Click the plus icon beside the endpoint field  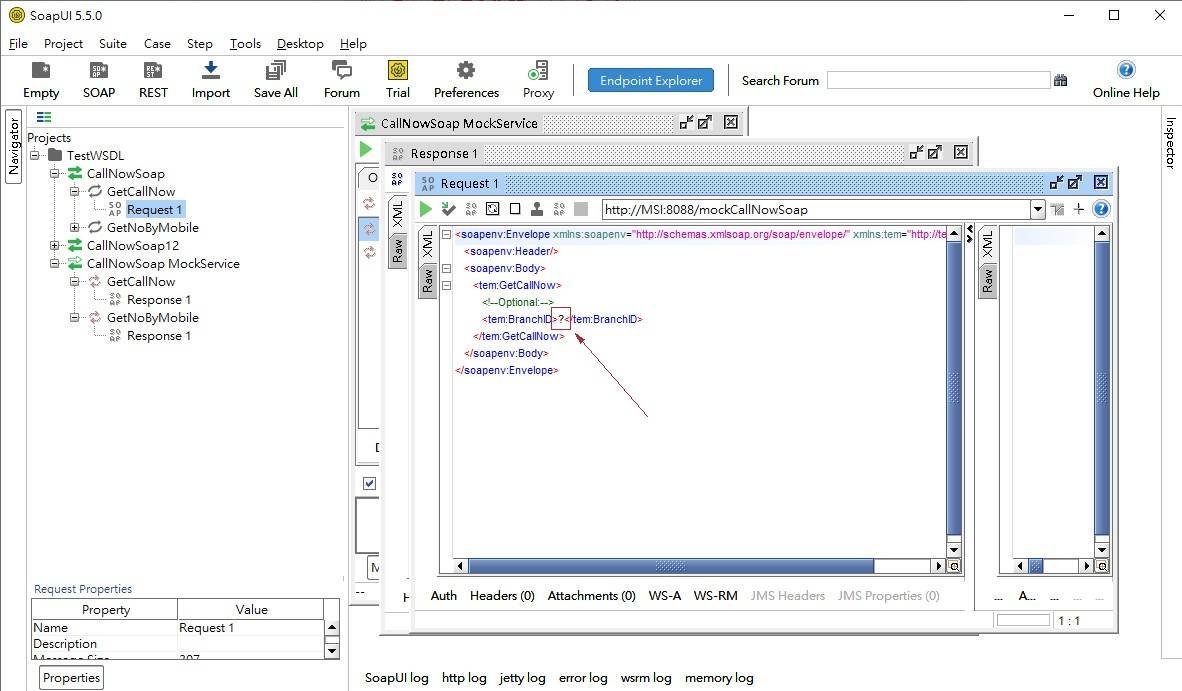point(1079,209)
